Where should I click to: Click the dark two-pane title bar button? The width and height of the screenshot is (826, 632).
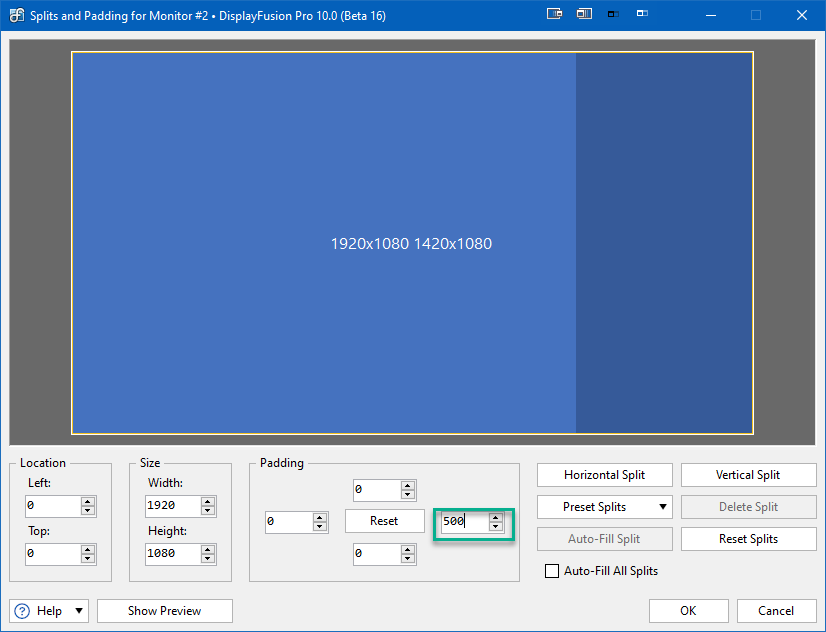tap(613, 14)
